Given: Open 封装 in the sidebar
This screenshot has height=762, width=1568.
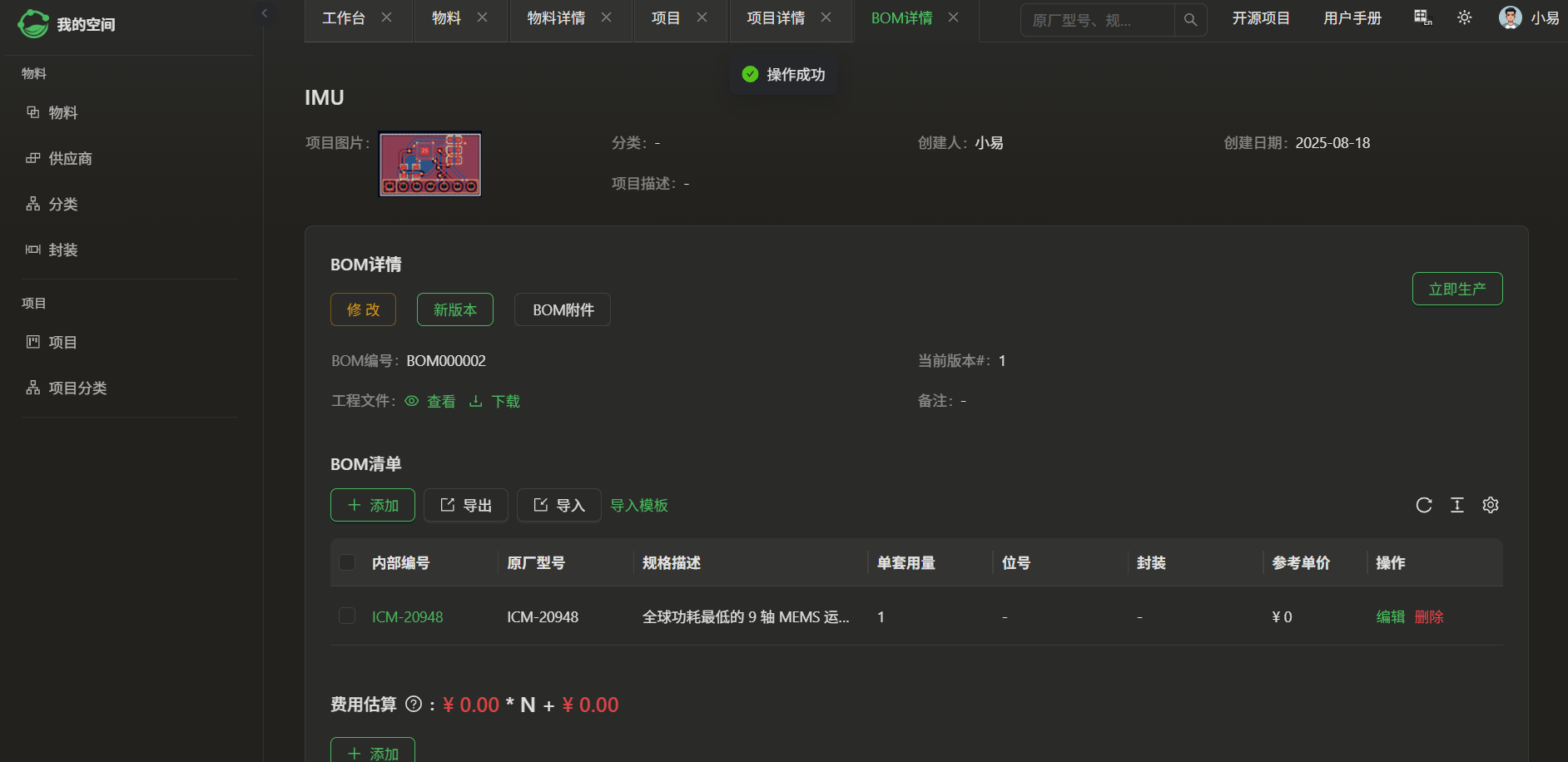Looking at the screenshot, I should [63, 250].
